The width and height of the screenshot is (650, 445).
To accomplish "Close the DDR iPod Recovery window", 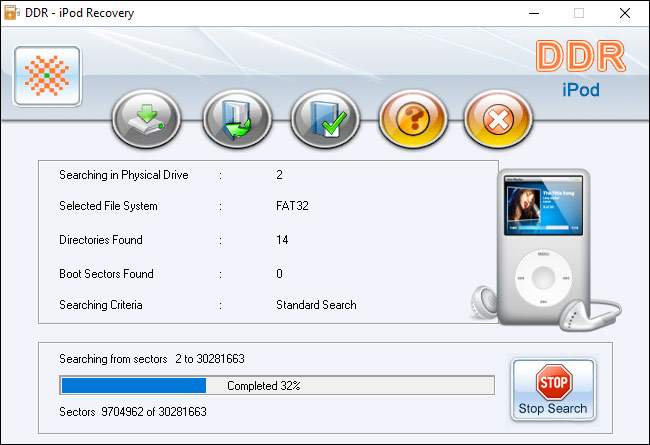I will tap(625, 13).
